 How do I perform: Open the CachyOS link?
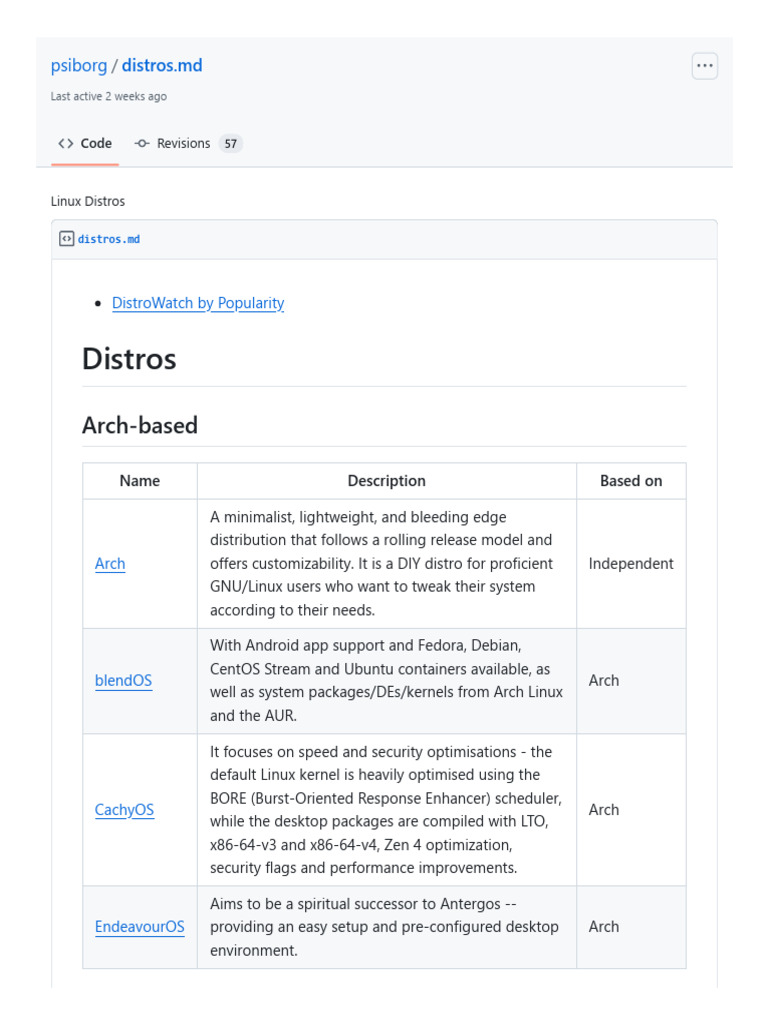click(124, 810)
